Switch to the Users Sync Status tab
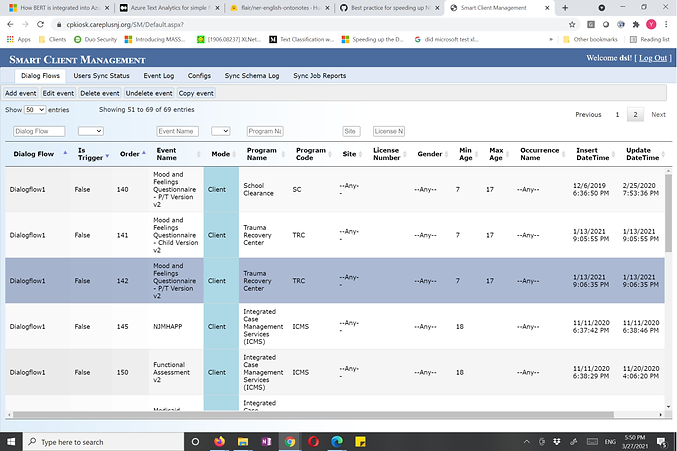The width and height of the screenshot is (677, 451). [x=101, y=75]
